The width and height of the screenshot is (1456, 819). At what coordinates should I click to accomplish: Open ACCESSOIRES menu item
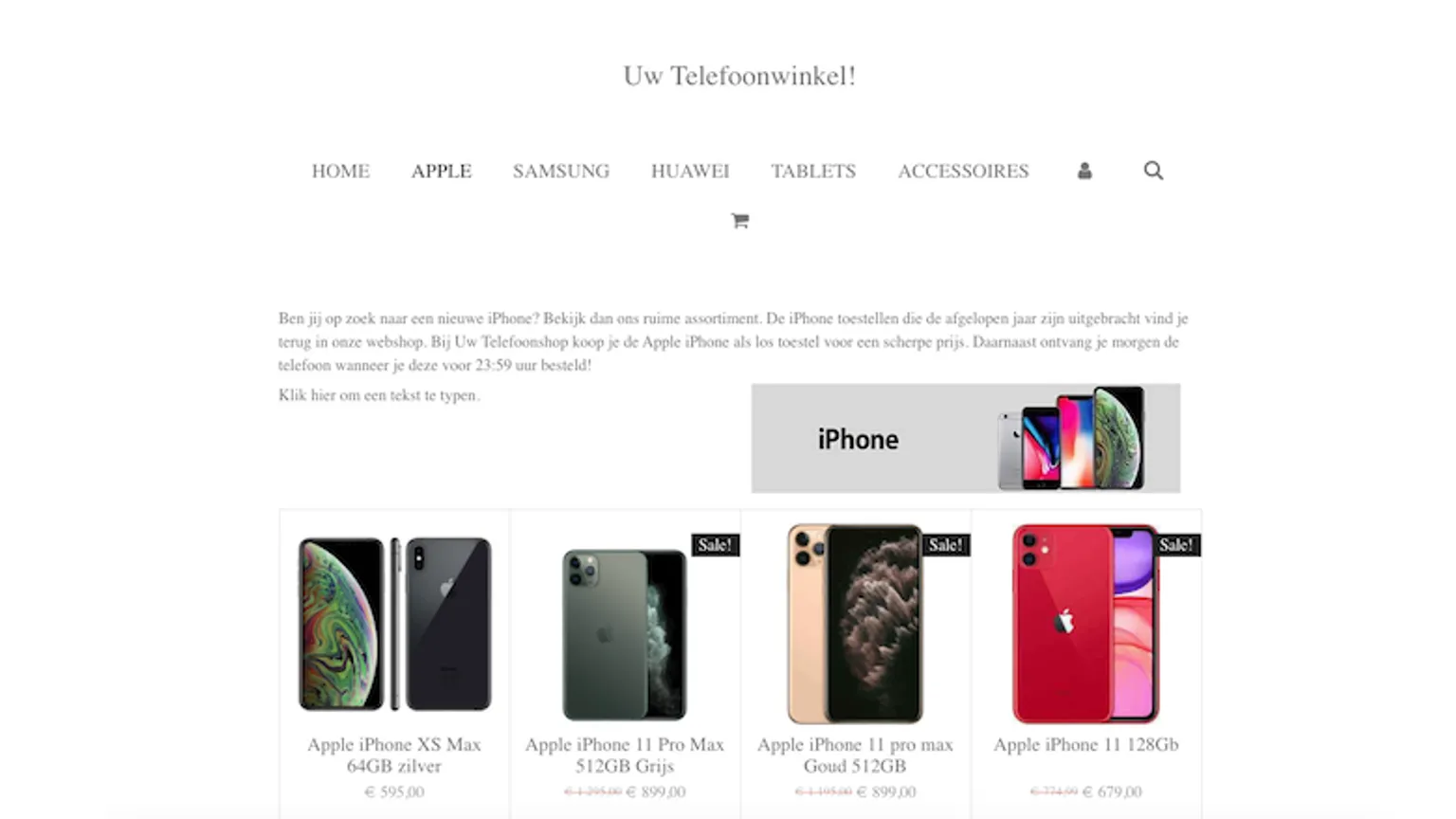pos(963,171)
